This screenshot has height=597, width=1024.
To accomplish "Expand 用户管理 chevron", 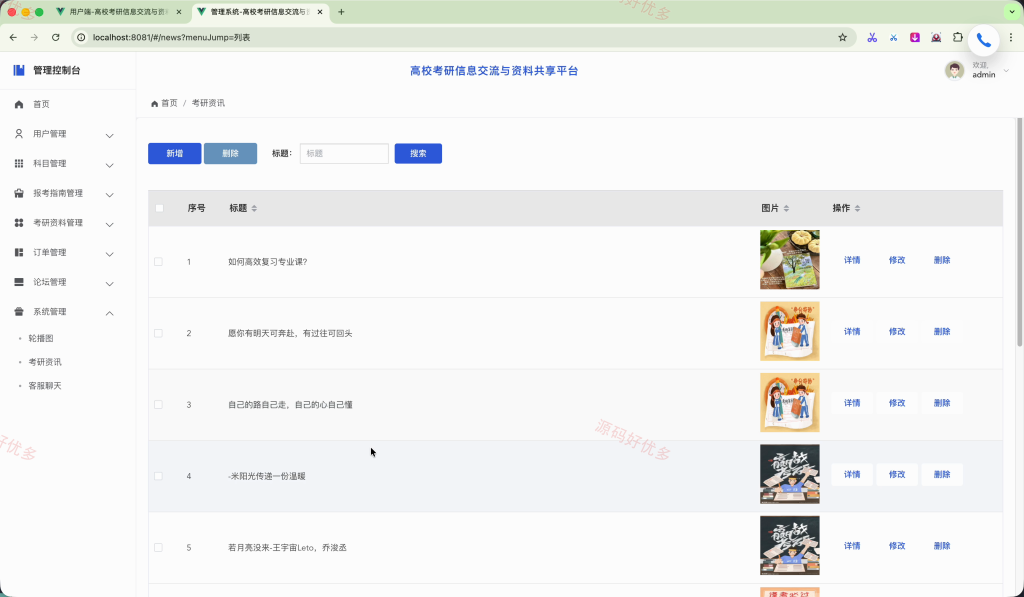I will point(110,135).
